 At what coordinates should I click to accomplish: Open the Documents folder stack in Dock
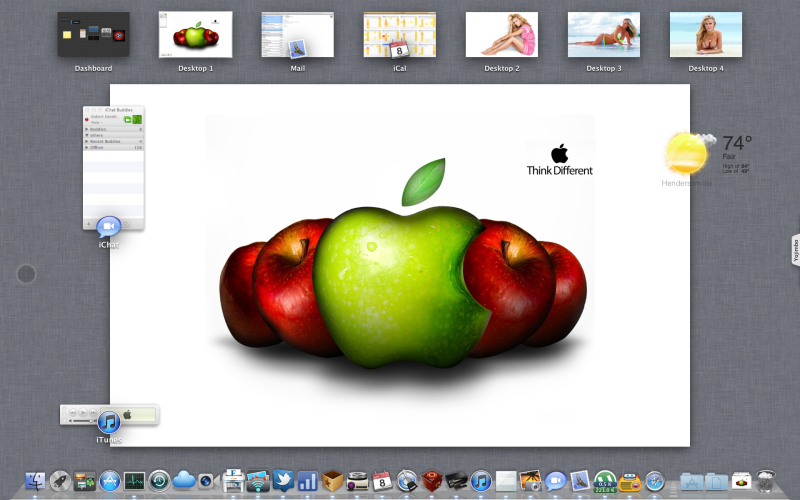[716, 482]
